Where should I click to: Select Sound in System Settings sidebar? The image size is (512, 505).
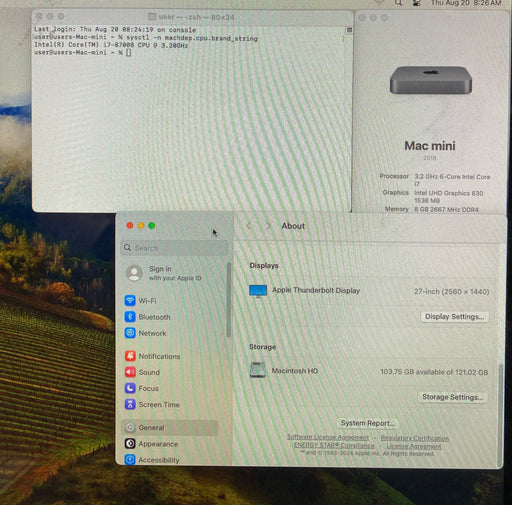[142, 372]
